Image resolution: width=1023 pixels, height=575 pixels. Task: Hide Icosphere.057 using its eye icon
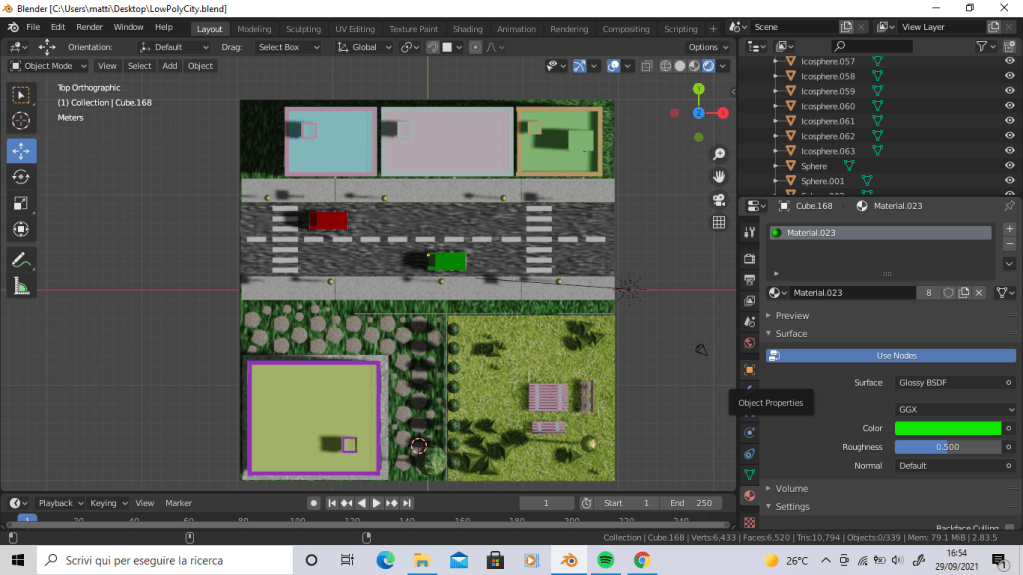(x=1009, y=61)
